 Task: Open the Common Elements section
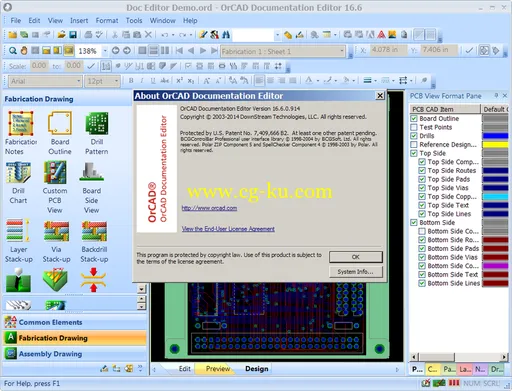[75, 322]
